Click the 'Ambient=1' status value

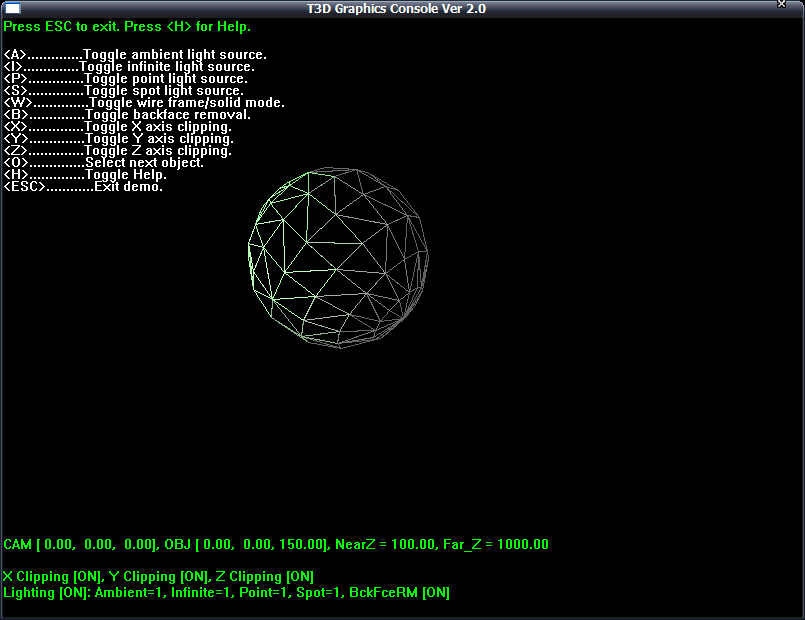tap(130, 593)
